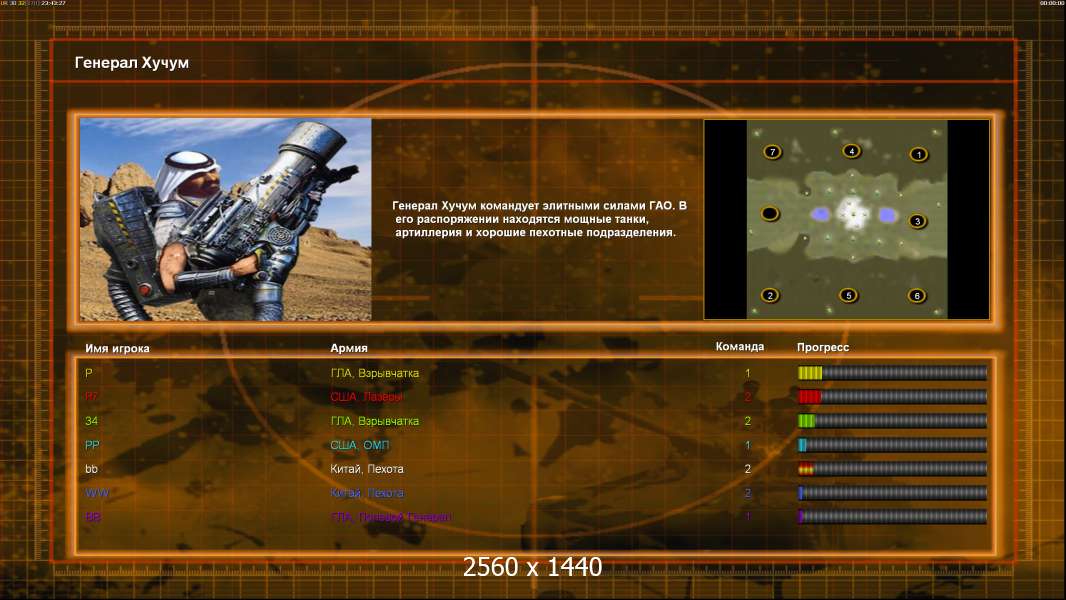This screenshot has height=600, width=1066.
Task: Click team number for player PP
Action: (x=747, y=445)
